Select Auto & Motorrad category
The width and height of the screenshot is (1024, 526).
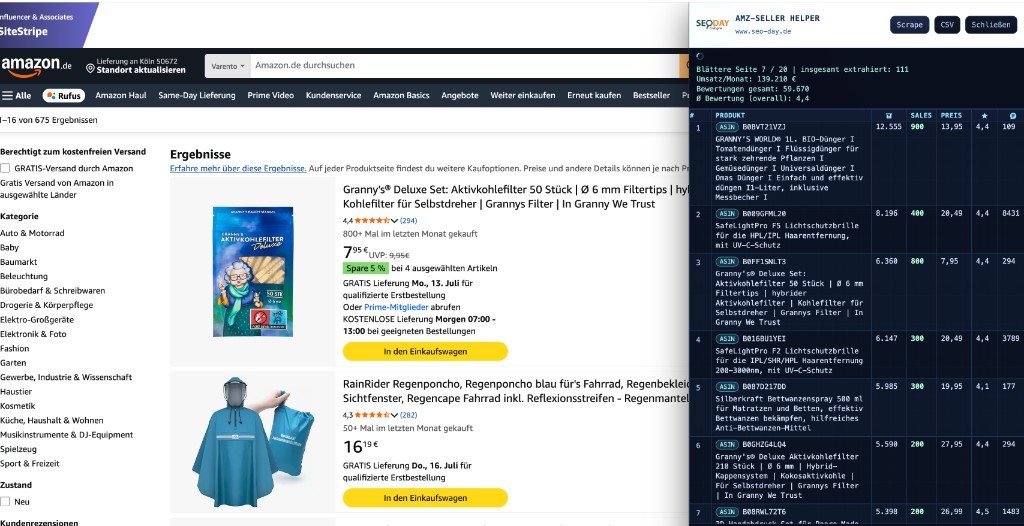click(32, 233)
